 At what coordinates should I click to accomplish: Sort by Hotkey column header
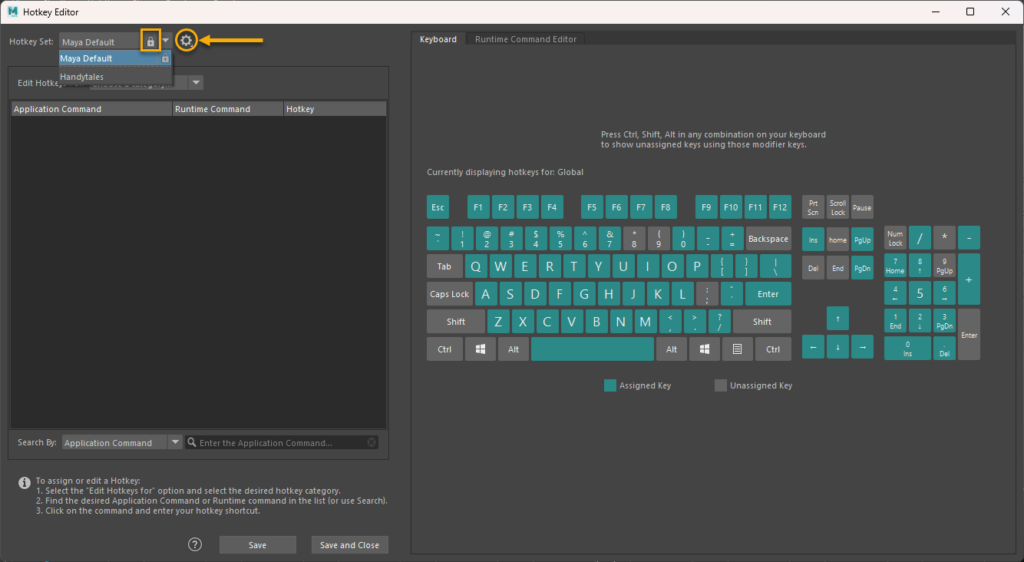335,109
